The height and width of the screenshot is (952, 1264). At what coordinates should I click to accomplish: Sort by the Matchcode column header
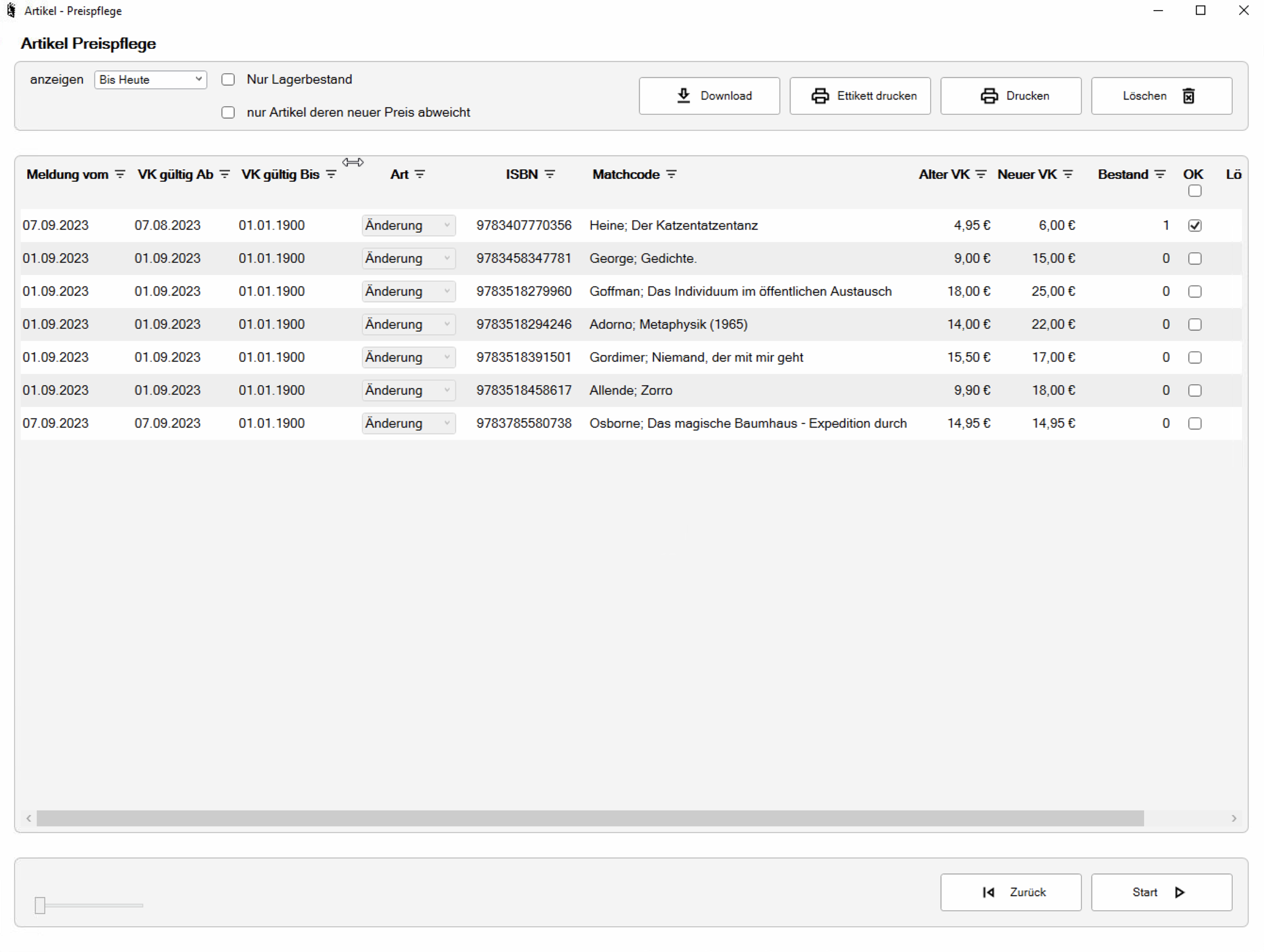(x=626, y=174)
